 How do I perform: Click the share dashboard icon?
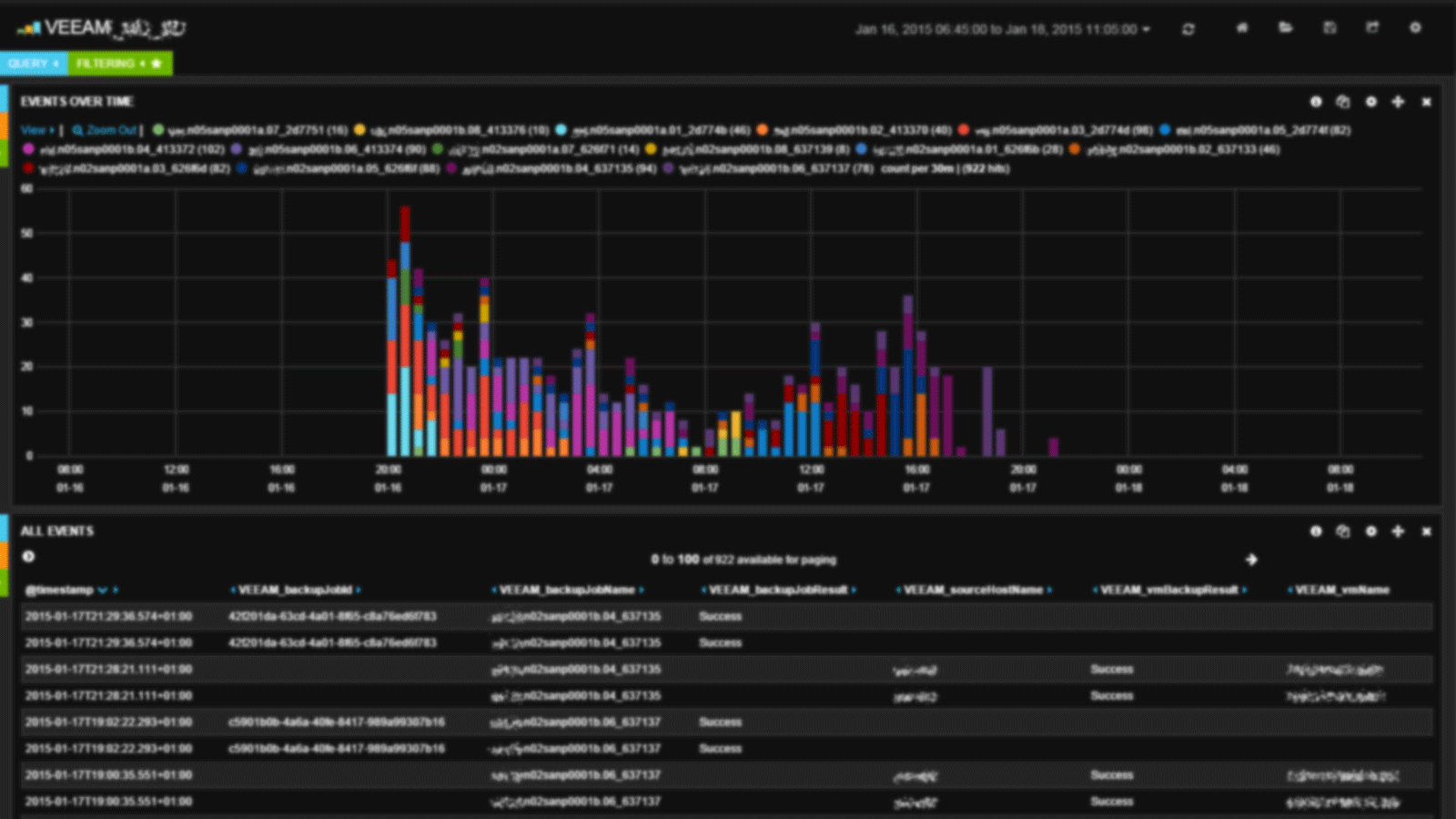point(1372,28)
